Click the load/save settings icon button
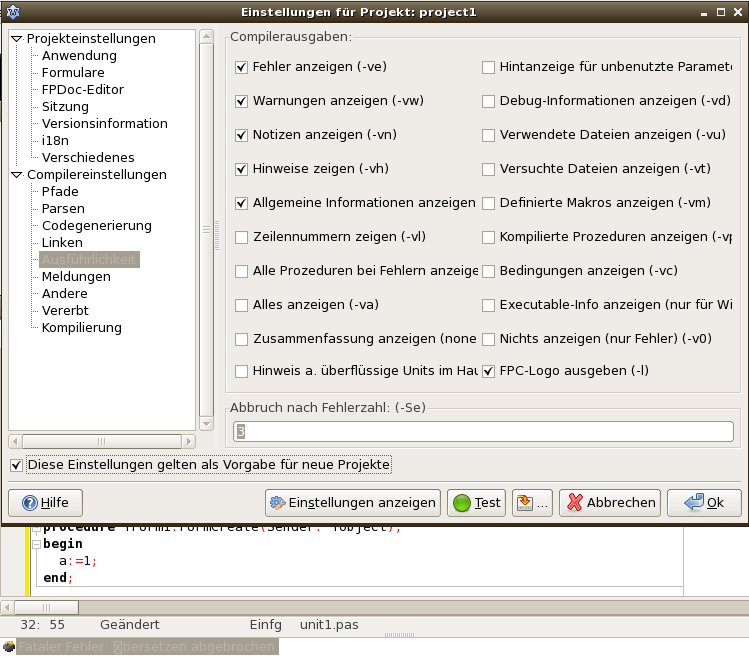This screenshot has height=663, width=749. tap(531, 503)
